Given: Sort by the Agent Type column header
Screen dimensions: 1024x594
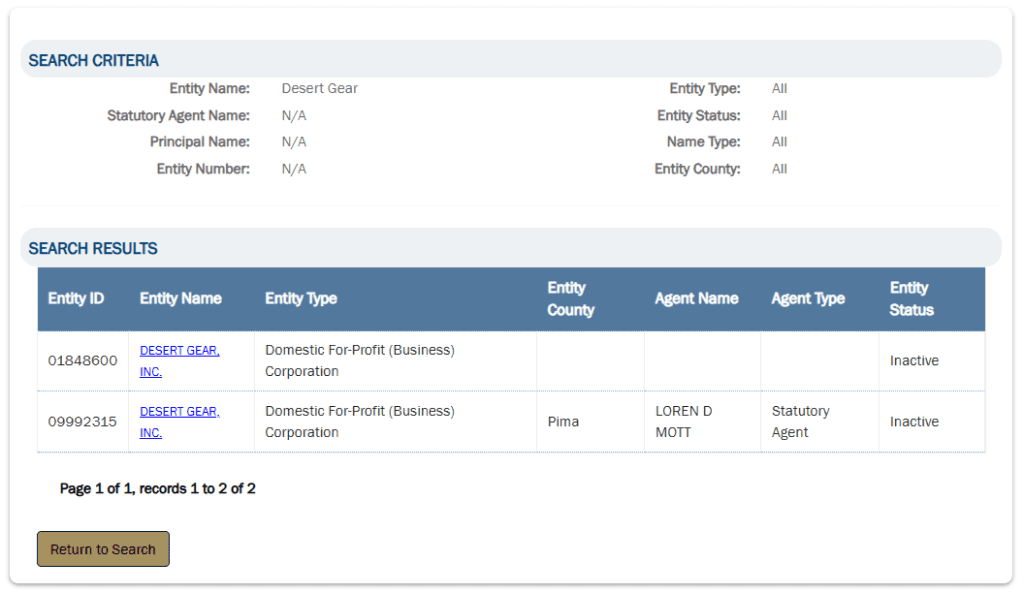Looking at the screenshot, I should point(808,298).
